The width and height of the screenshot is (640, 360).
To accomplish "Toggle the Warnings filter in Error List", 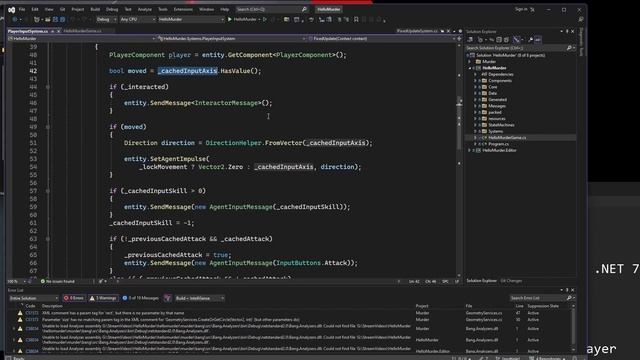I will coord(104,298).
